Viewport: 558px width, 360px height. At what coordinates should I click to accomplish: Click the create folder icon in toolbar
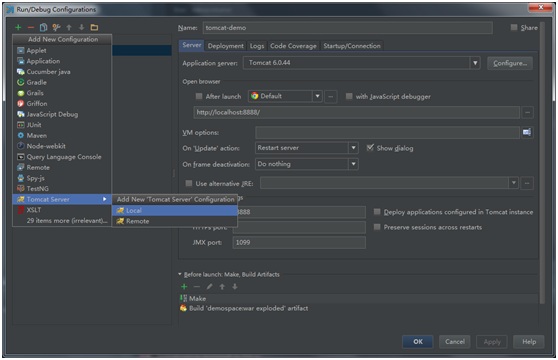pos(94,27)
